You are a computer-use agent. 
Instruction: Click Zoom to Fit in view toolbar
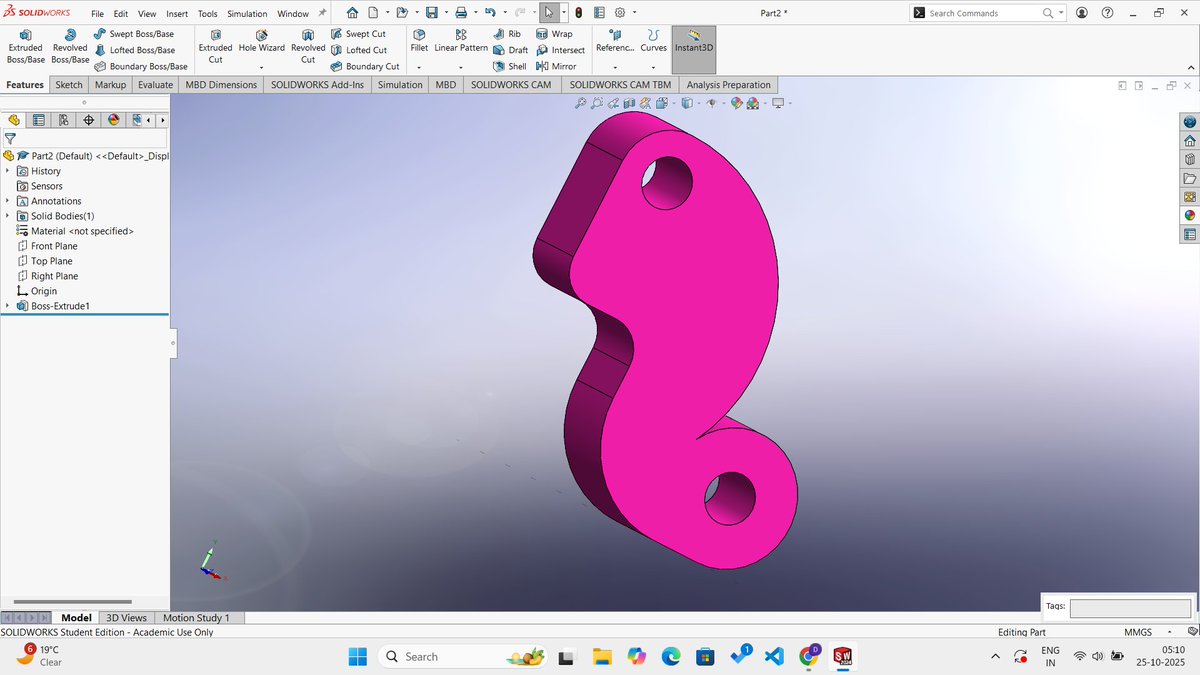[581, 102]
